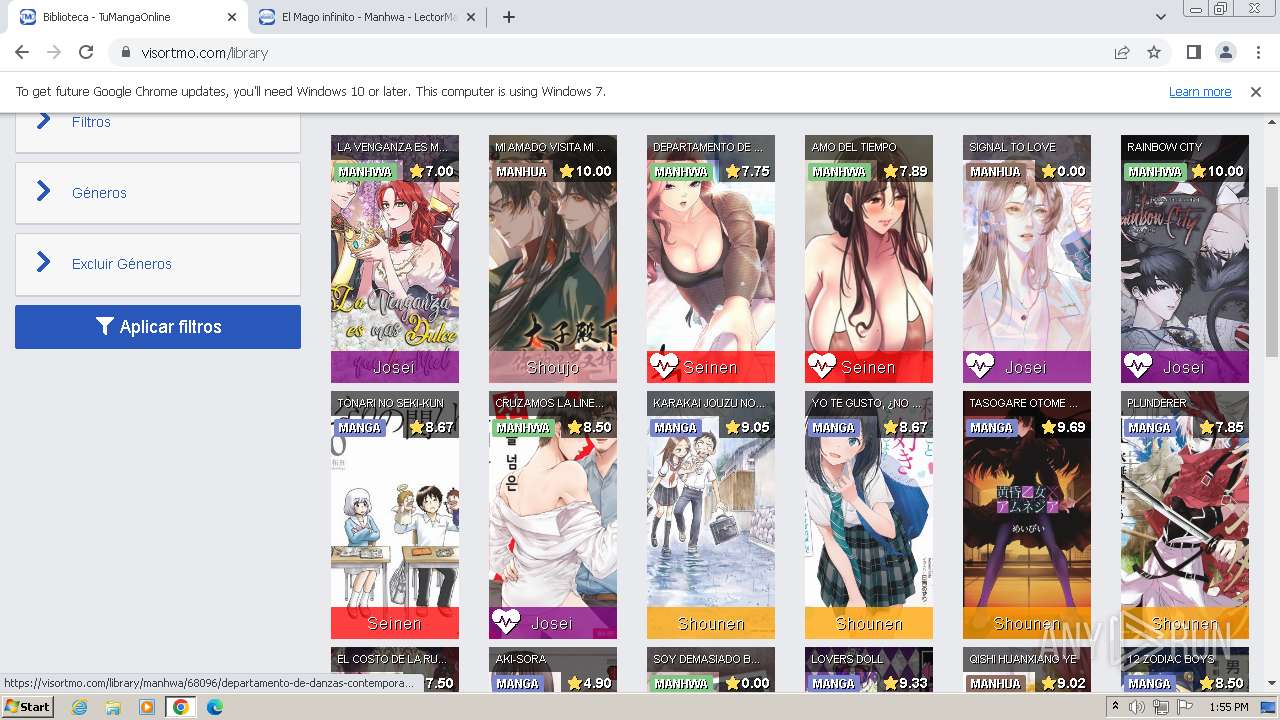Bookmark this page with star
The width and height of the screenshot is (1280, 720).
coord(1154,52)
